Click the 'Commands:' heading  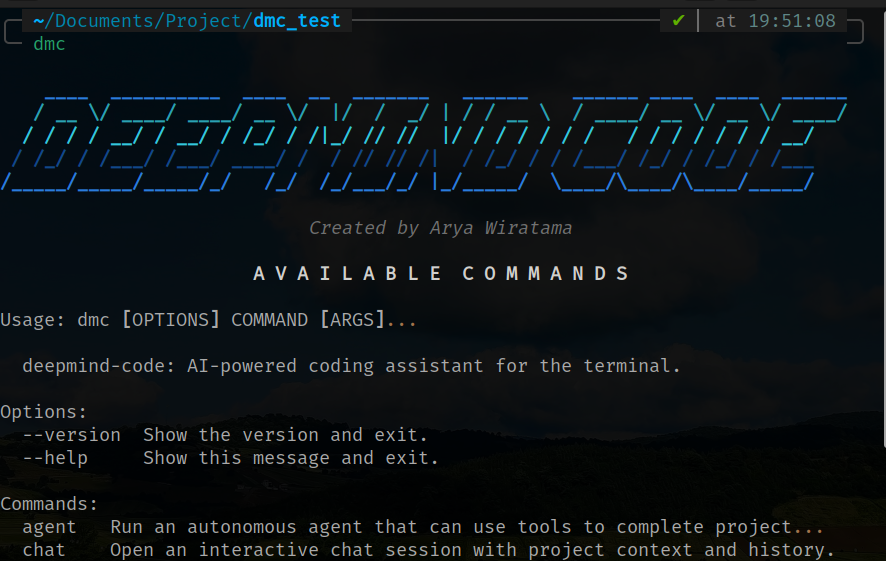[49, 504]
